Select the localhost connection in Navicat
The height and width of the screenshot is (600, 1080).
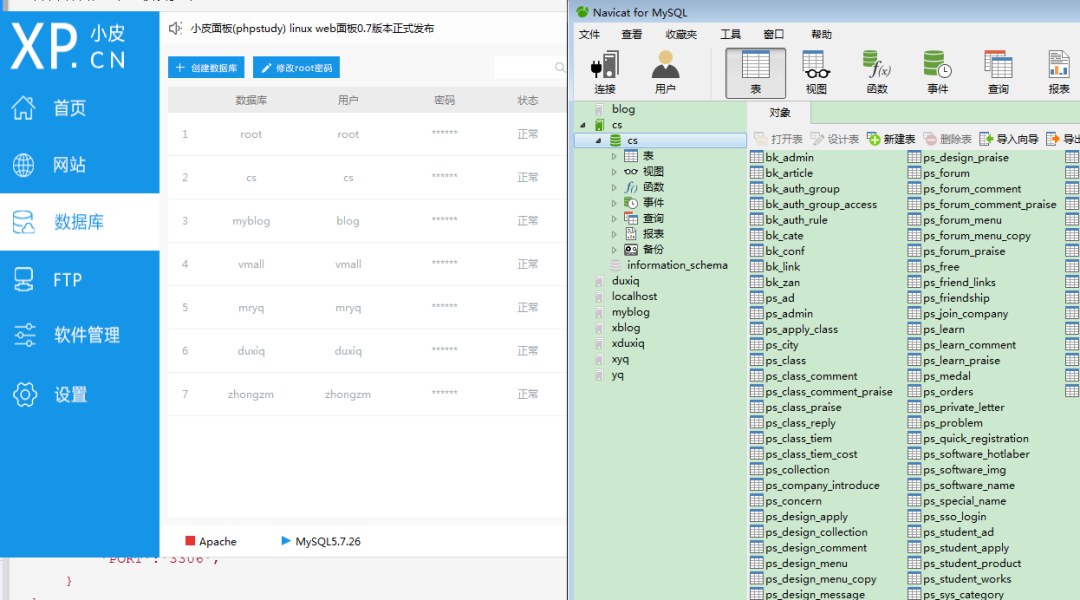[x=634, y=296]
